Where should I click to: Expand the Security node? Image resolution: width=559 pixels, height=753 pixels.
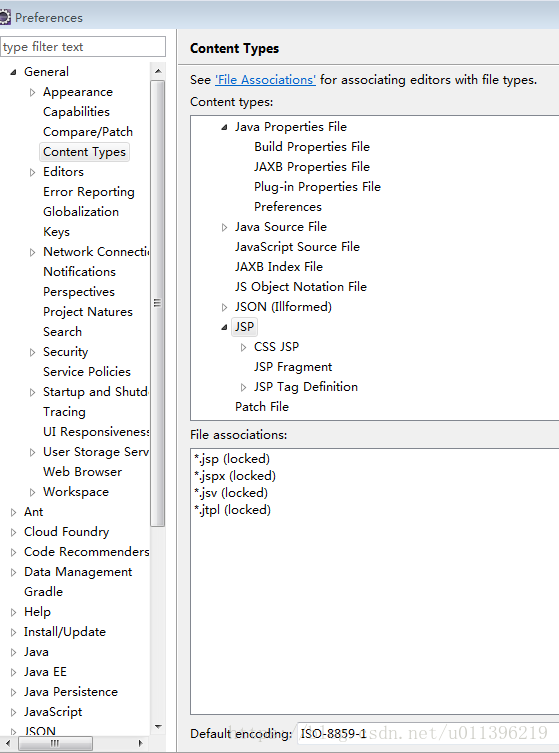pos(32,352)
